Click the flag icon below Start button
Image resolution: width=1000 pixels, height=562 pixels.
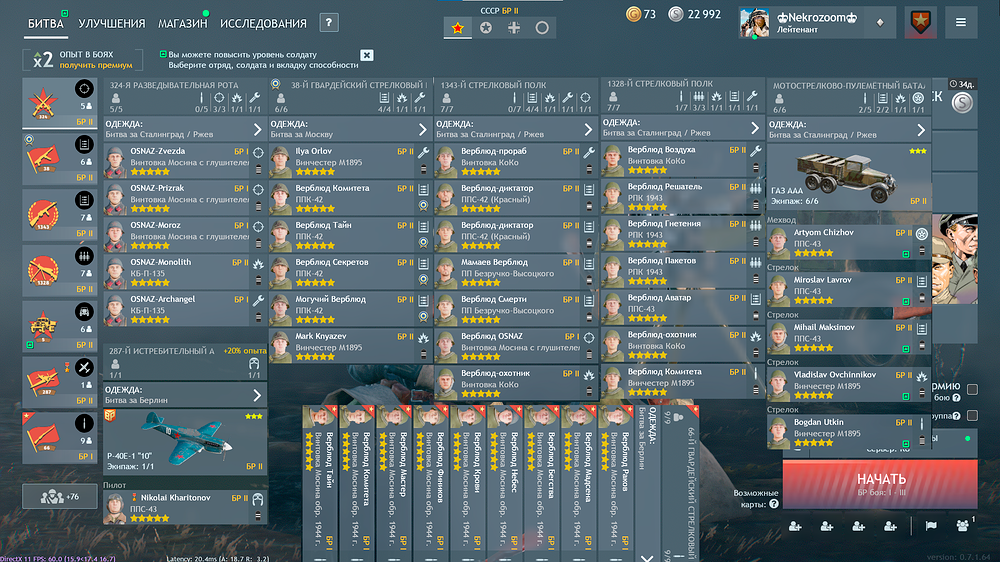click(x=930, y=526)
